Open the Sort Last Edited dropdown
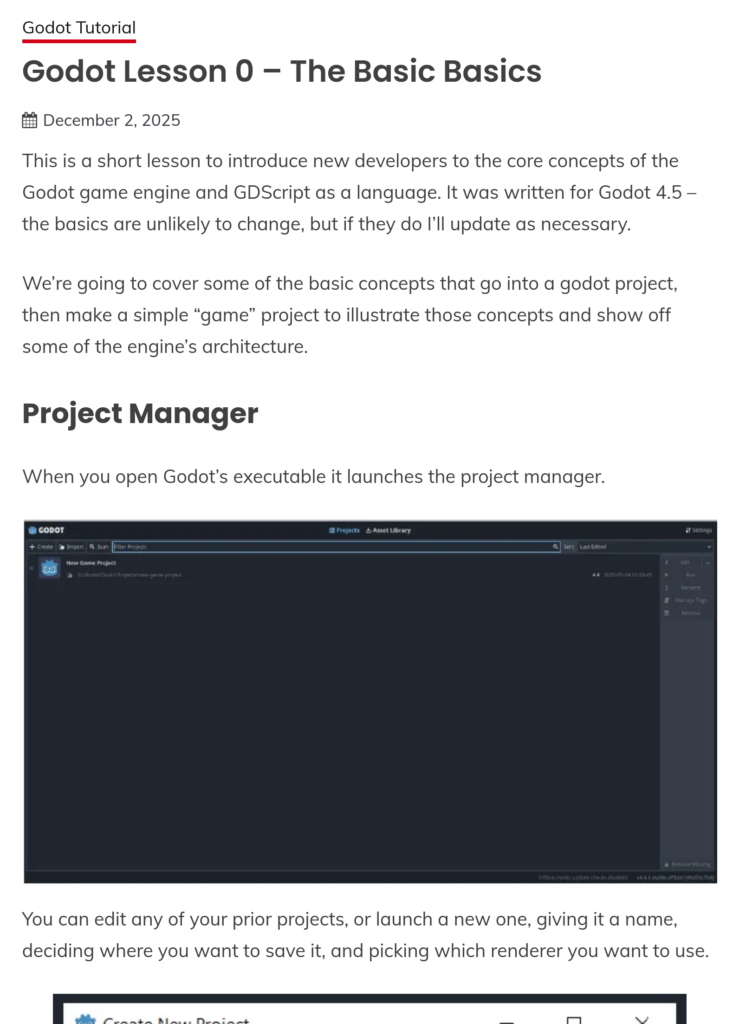This screenshot has height=1024, width=739. 645,547
